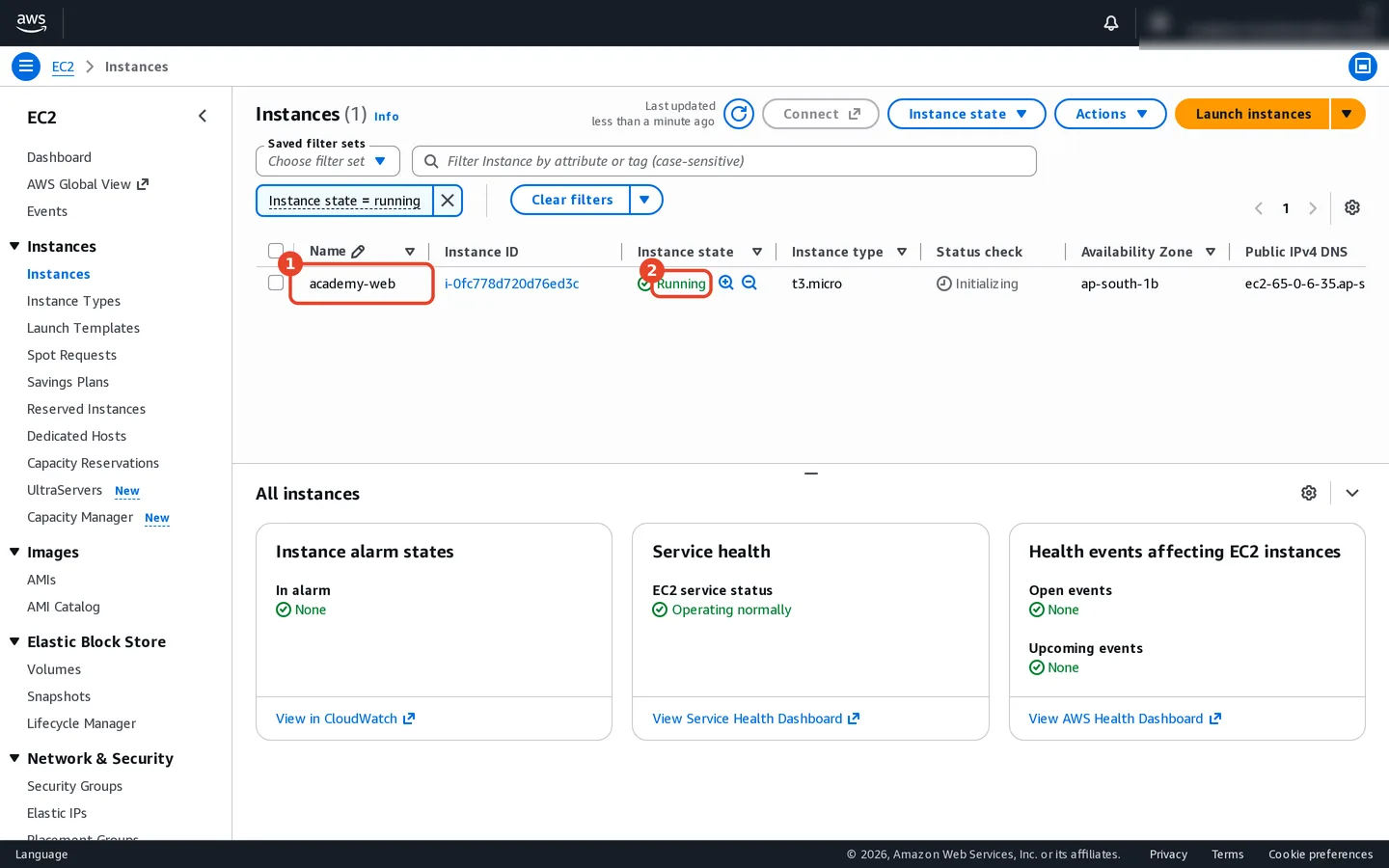Open Cookie preferences in the footer
This screenshot has width=1389, height=868.
[1321, 854]
